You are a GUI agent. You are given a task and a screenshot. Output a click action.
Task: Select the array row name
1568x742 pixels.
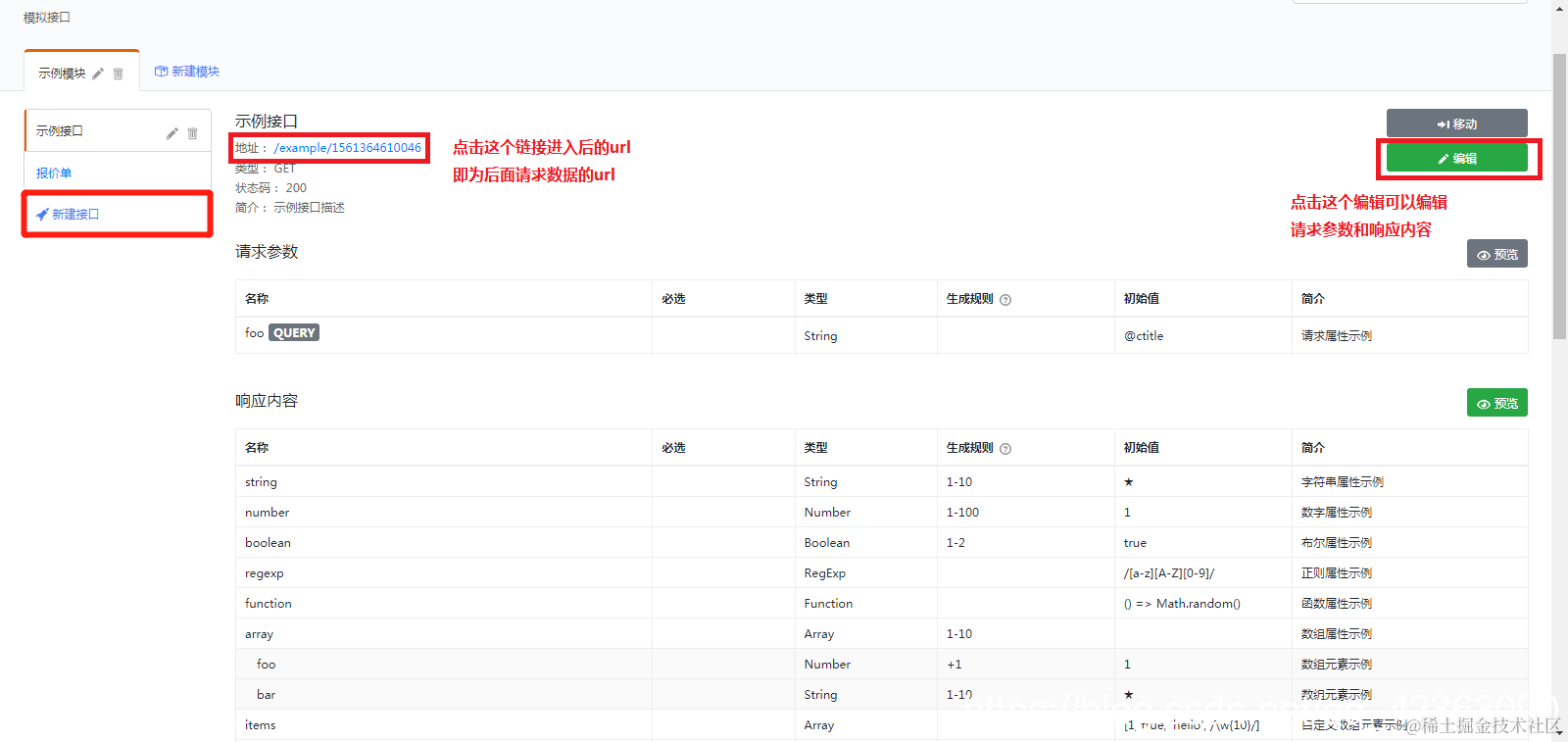click(259, 634)
